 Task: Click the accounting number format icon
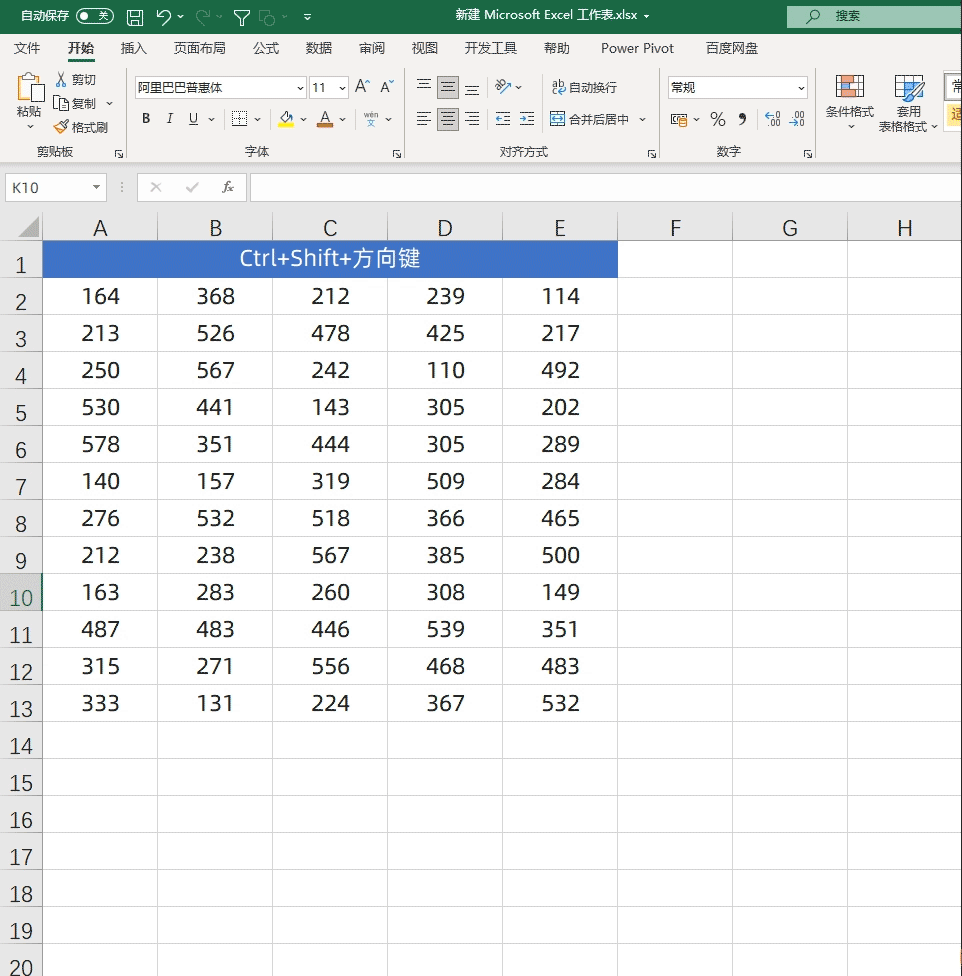point(679,120)
